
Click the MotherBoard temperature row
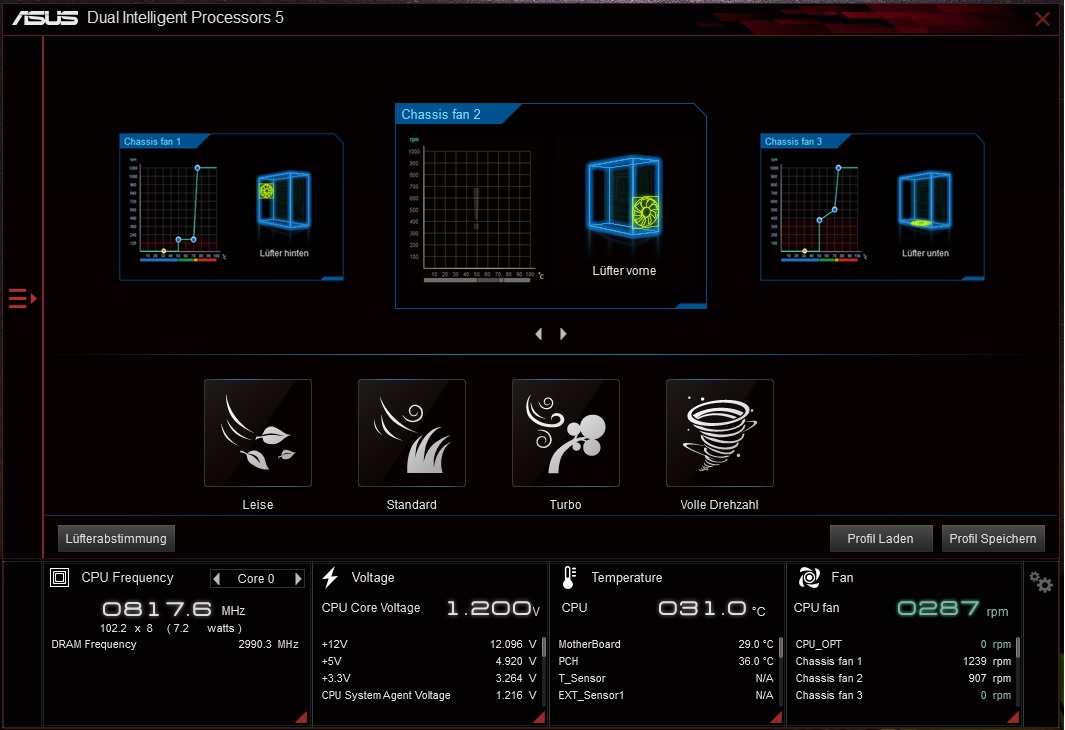pyautogui.click(x=666, y=644)
